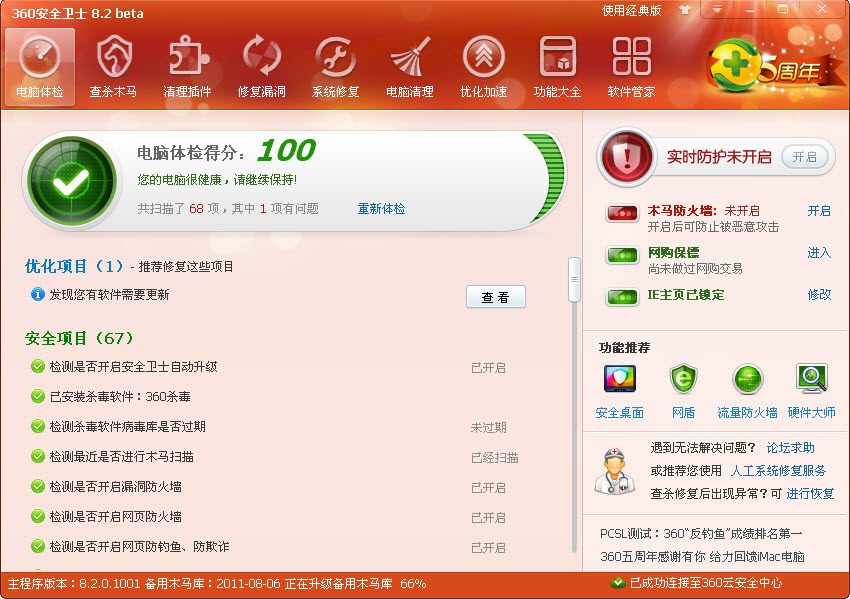Open 人工系统修复服务 link
The height and width of the screenshot is (599, 850).
click(778, 471)
